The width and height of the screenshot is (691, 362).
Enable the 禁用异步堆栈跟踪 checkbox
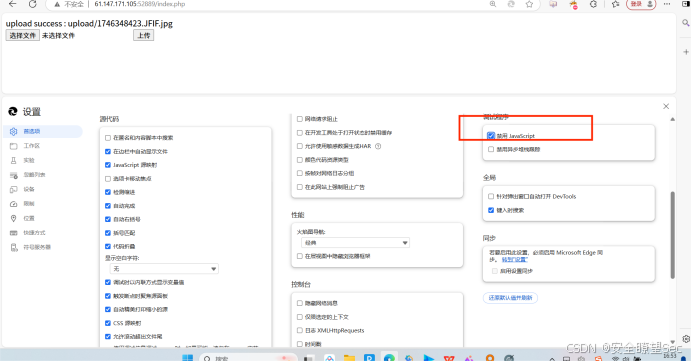click(491, 149)
